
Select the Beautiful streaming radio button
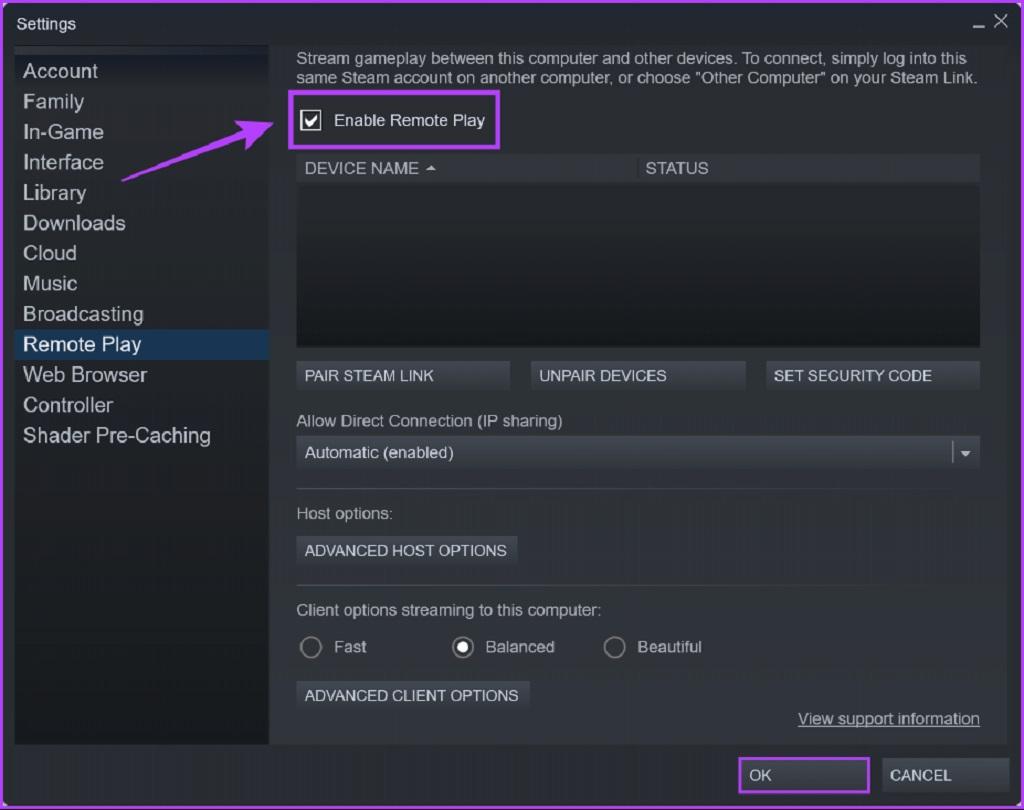click(x=614, y=647)
